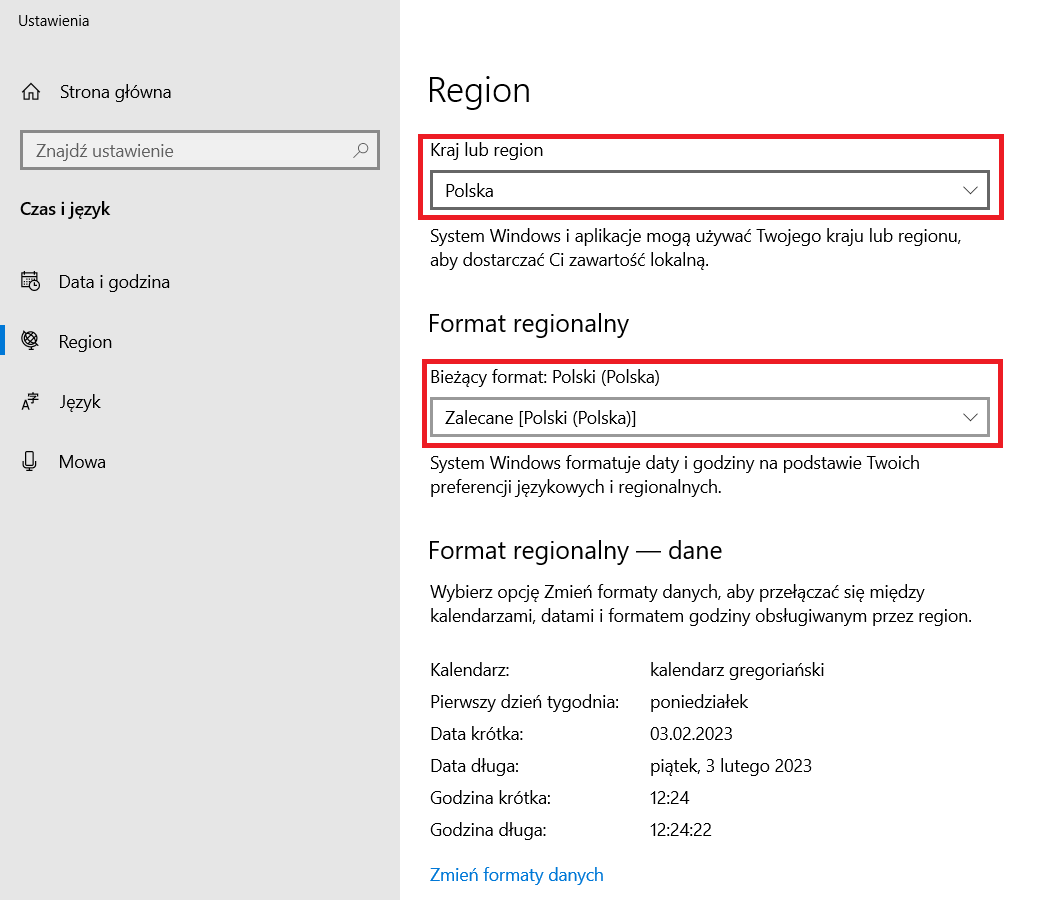Click the Ustawienia window title
This screenshot has height=900, width=1052.
(x=54, y=21)
